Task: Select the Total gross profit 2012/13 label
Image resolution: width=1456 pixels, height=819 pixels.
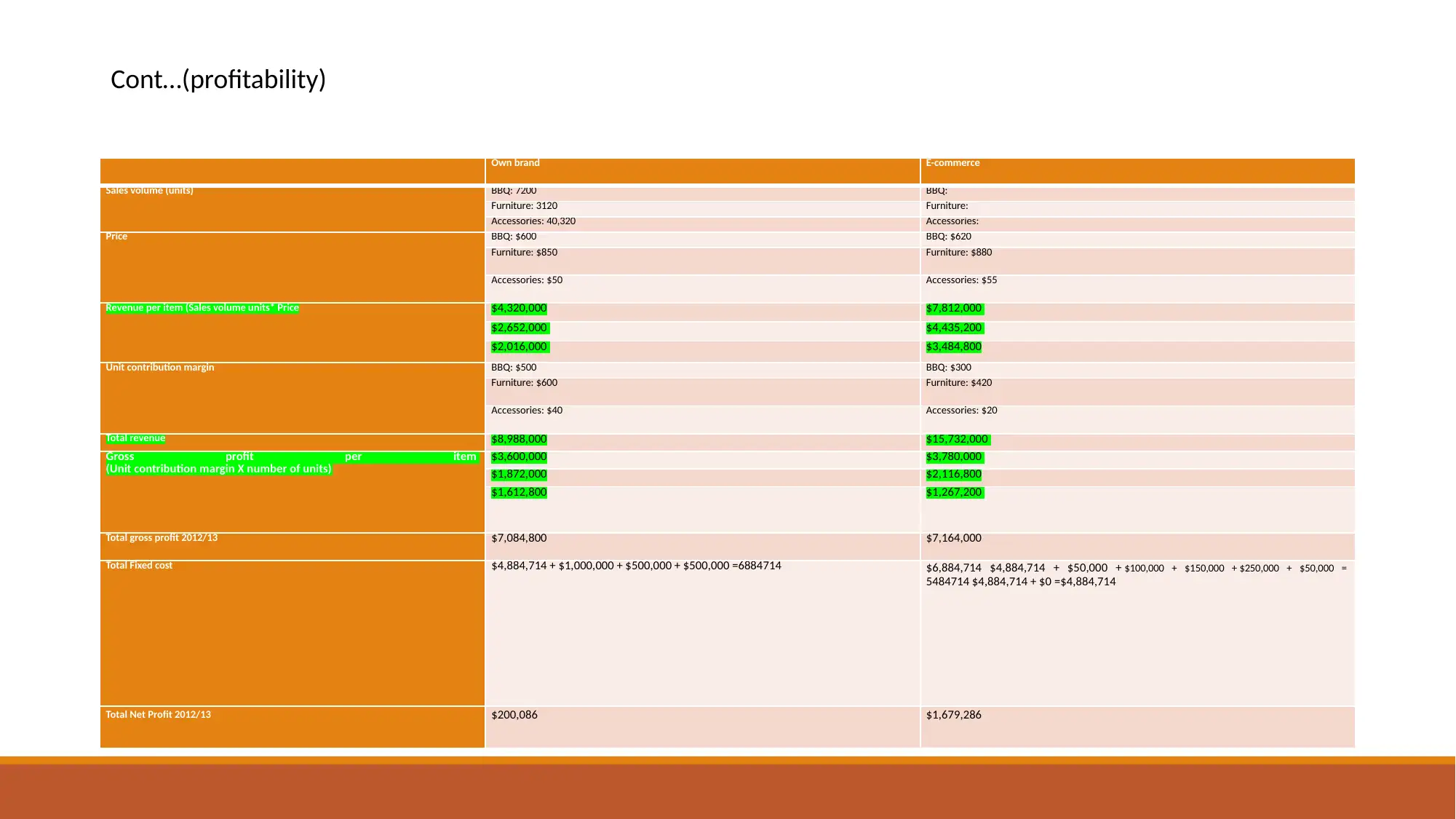Action: pyautogui.click(x=162, y=538)
